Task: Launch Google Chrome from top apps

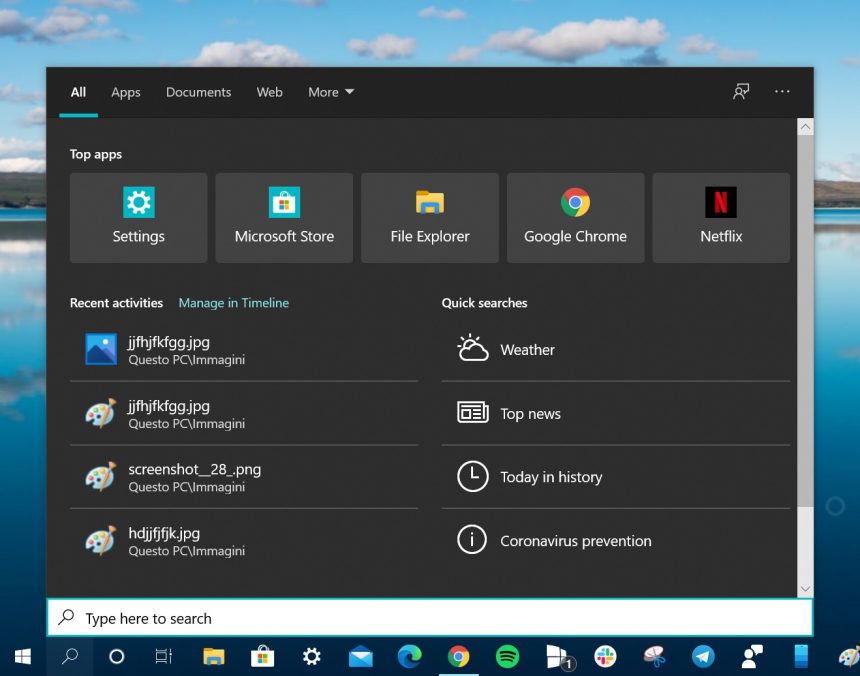Action: (x=575, y=218)
